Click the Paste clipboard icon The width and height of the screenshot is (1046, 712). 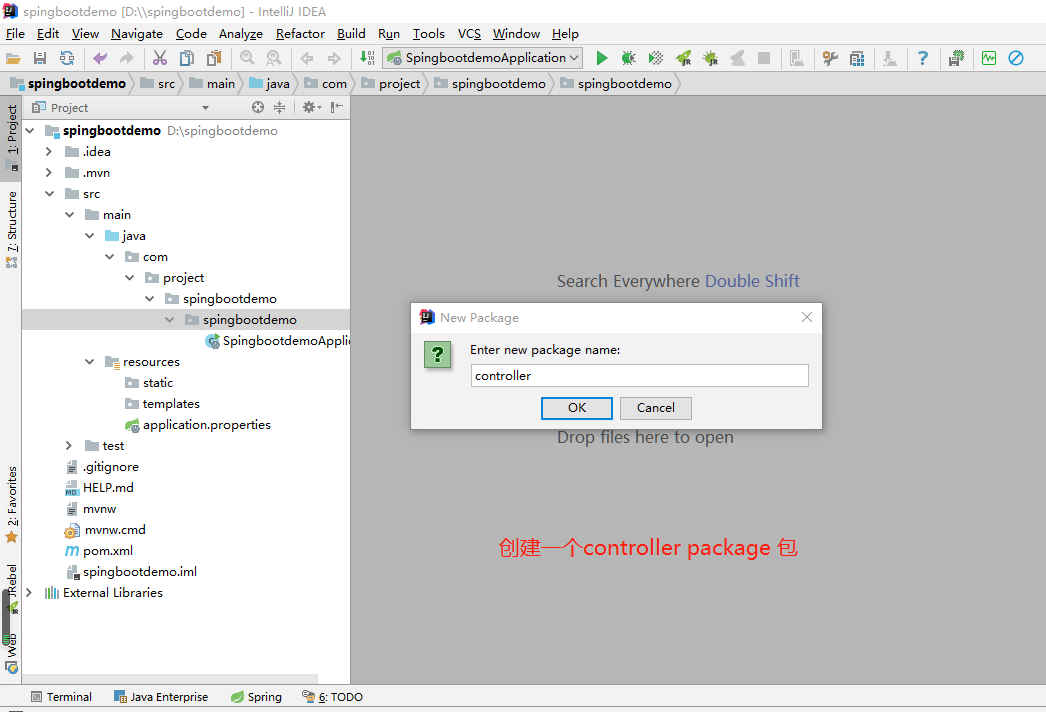coord(213,59)
